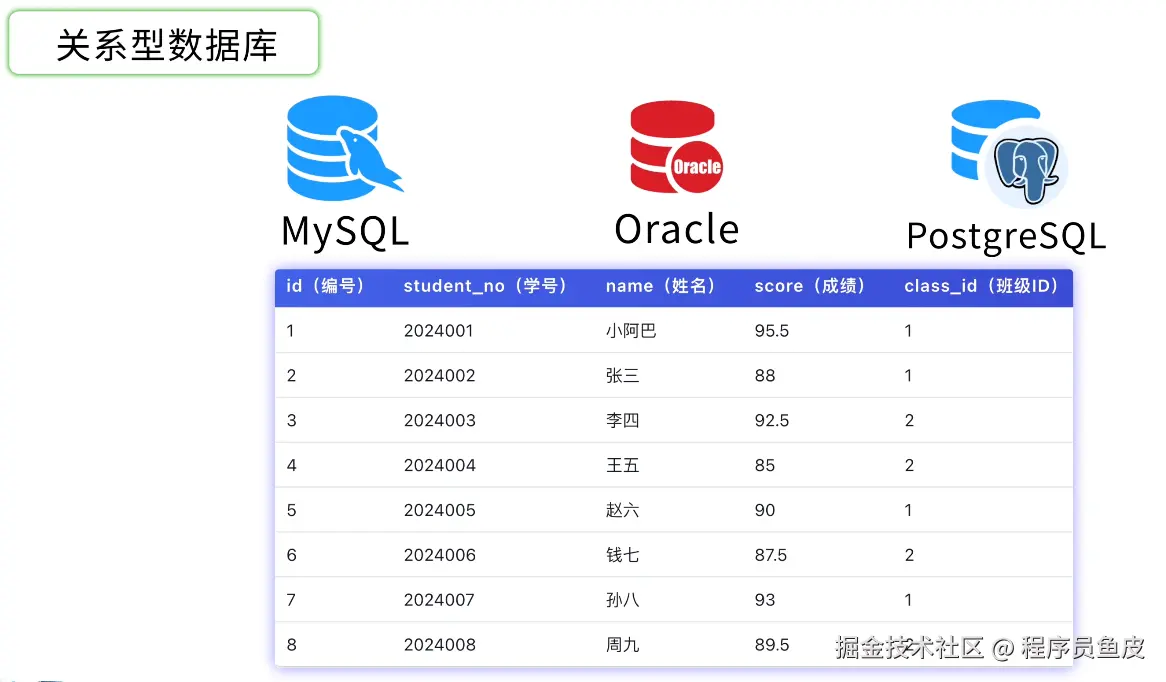
Task: Select id cell 5 in 赵六 row
Action: point(292,510)
